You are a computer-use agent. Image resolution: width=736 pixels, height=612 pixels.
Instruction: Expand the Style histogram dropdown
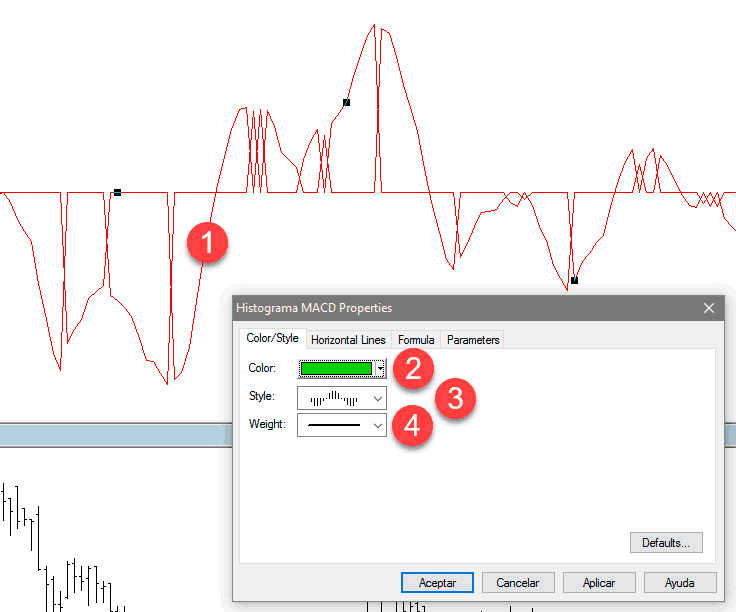(x=342, y=398)
